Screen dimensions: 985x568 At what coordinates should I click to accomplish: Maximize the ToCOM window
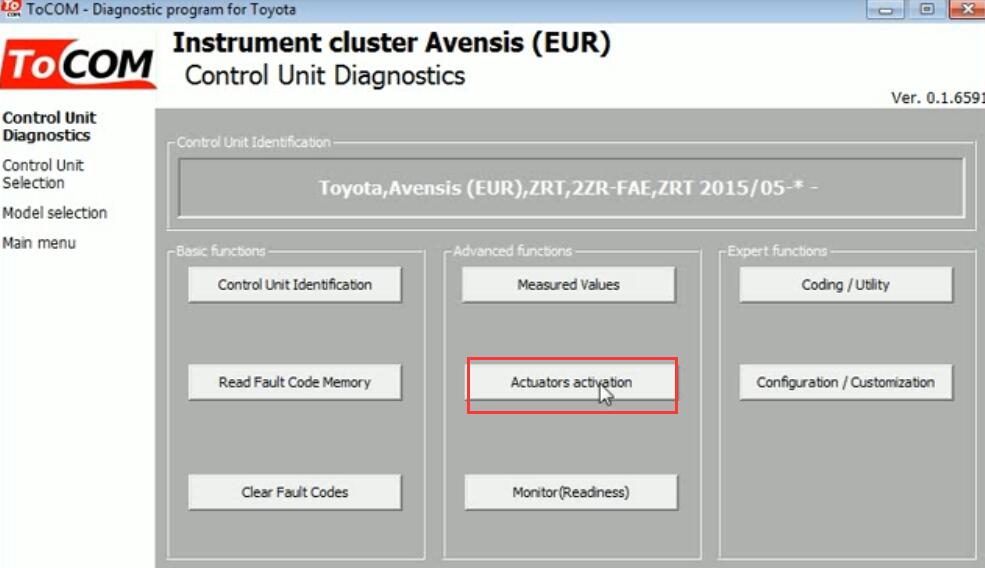click(x=927, y=9)
